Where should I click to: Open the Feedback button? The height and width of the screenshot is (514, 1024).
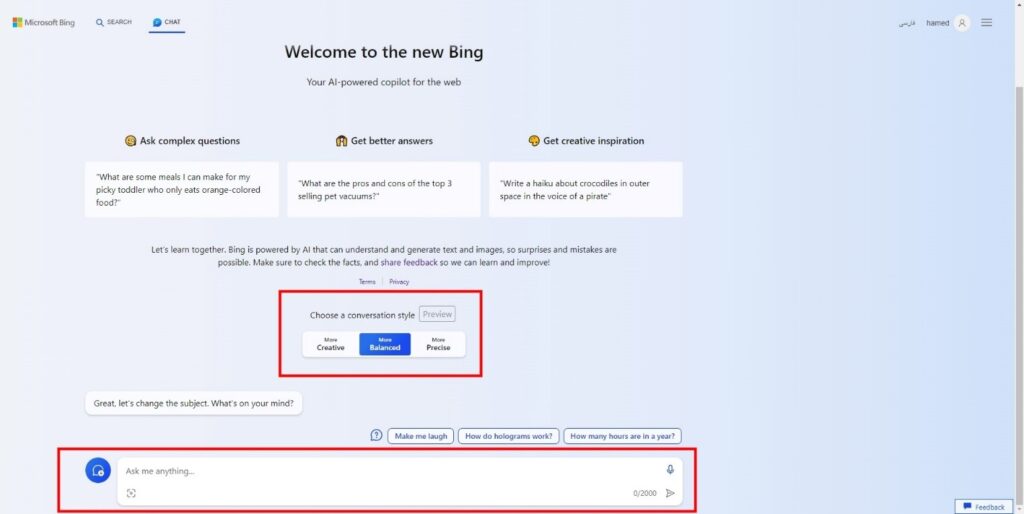coord(984,507)
